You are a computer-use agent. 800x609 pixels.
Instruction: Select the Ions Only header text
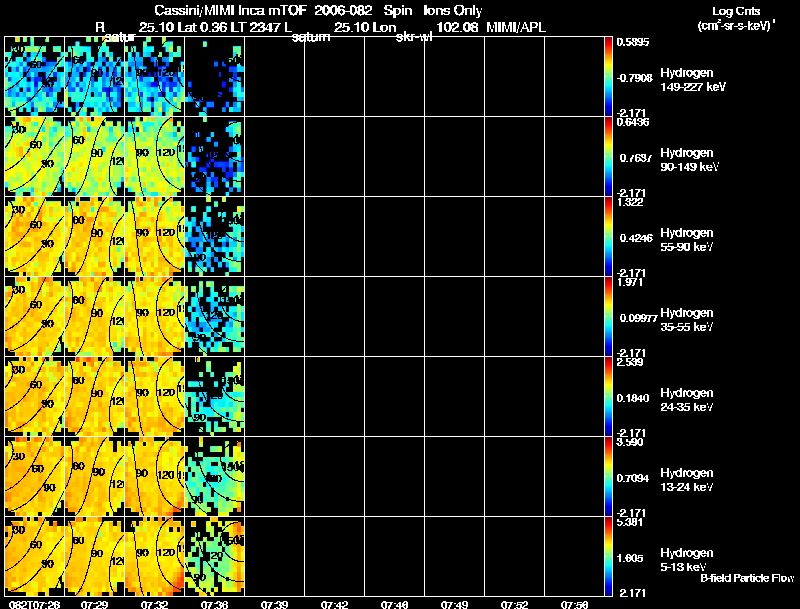coord(451,9)
